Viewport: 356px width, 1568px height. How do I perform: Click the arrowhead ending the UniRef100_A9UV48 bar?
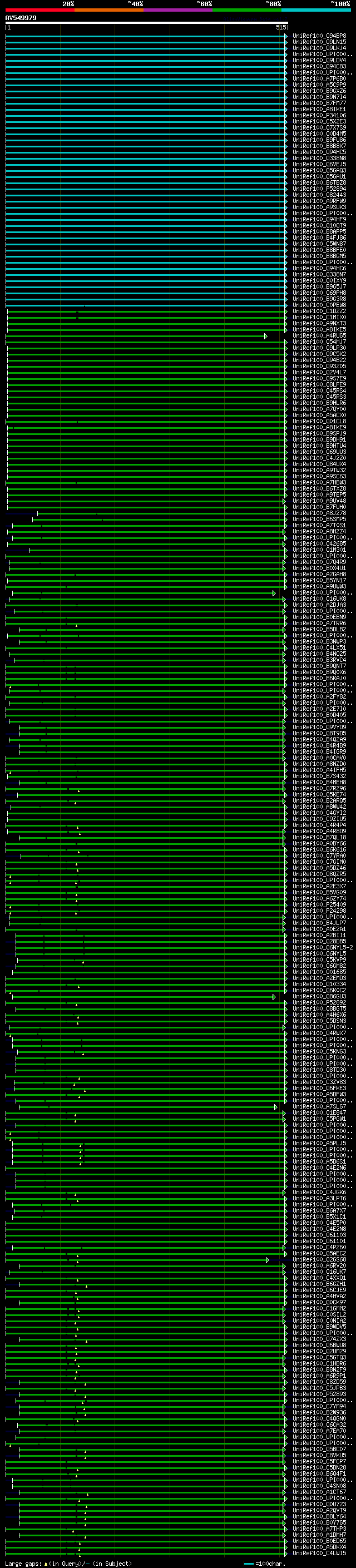click(285, 501)
